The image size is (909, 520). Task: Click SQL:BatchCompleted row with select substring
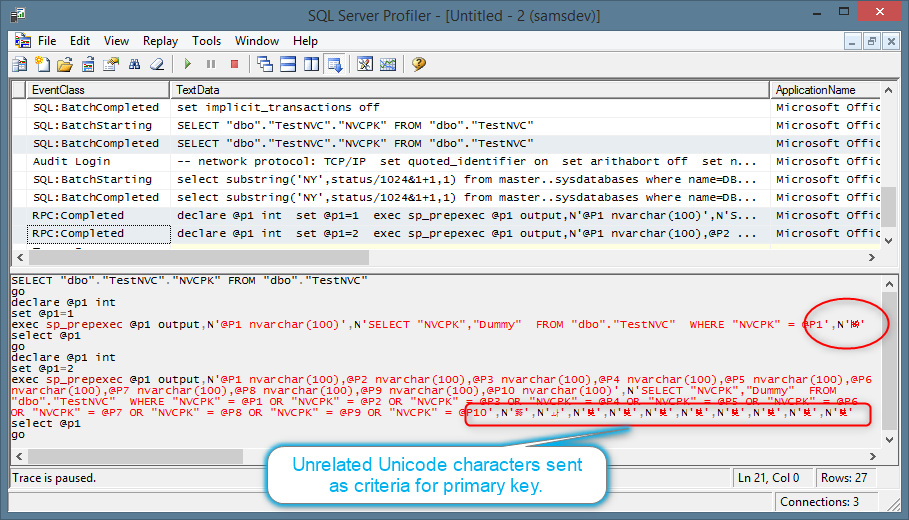click(446, 198)
